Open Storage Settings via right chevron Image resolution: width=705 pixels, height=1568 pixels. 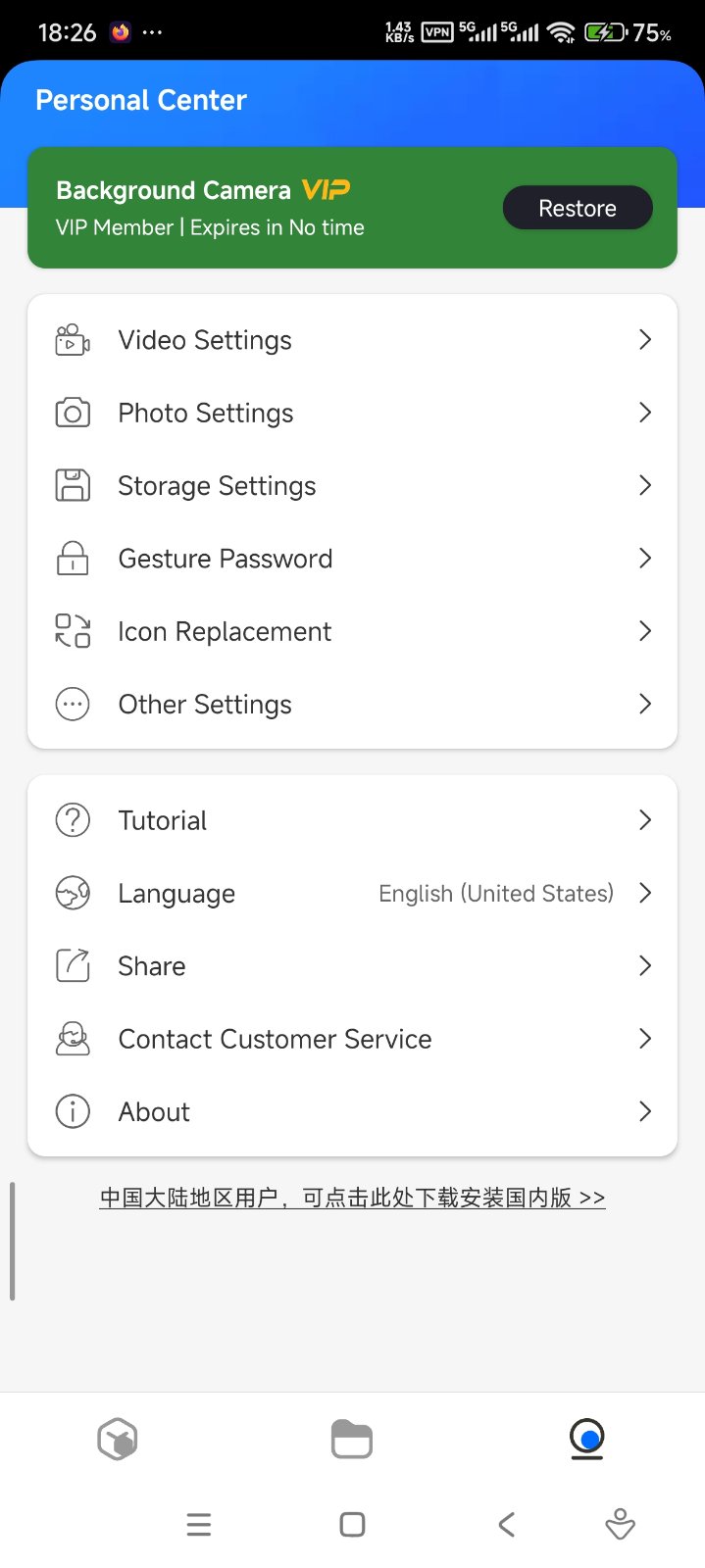click(644, 485)
